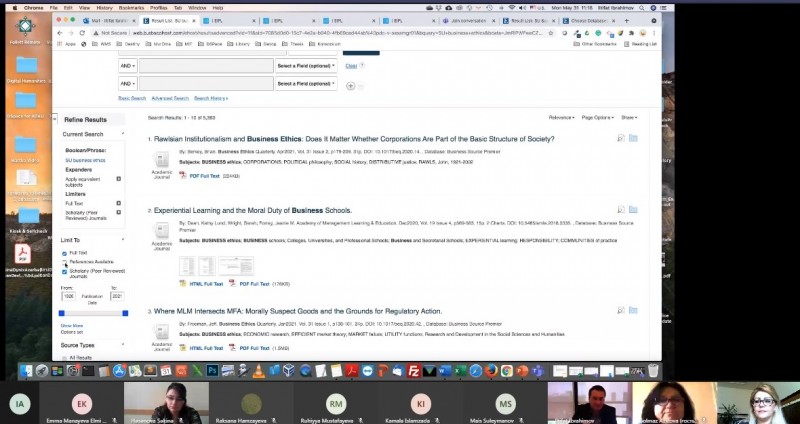Open the first AND boolean operator dropdown
The image size is (800, 424).
click(128, 66)
